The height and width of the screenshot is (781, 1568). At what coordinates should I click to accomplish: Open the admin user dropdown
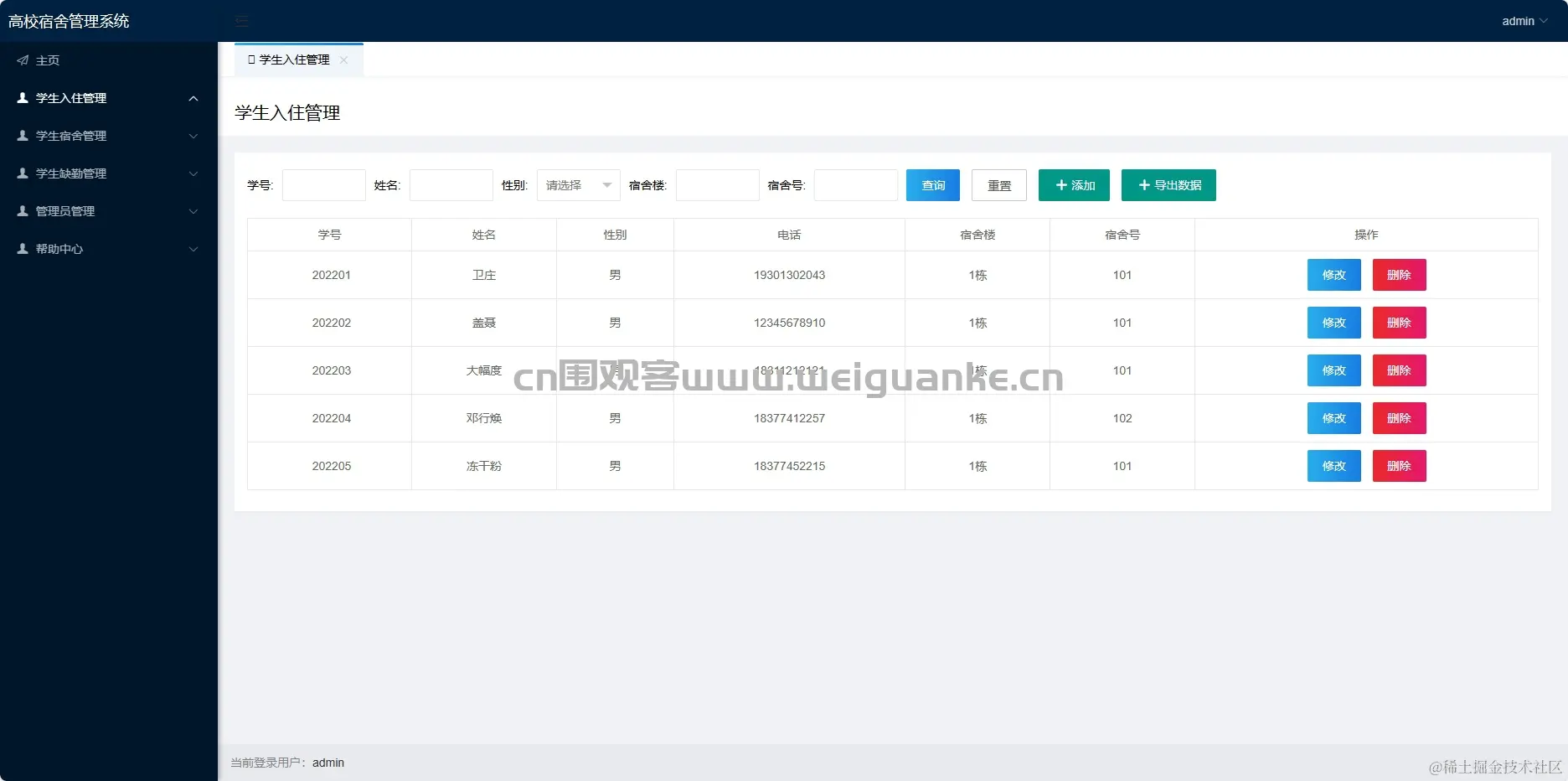[x=1524, y=21]
